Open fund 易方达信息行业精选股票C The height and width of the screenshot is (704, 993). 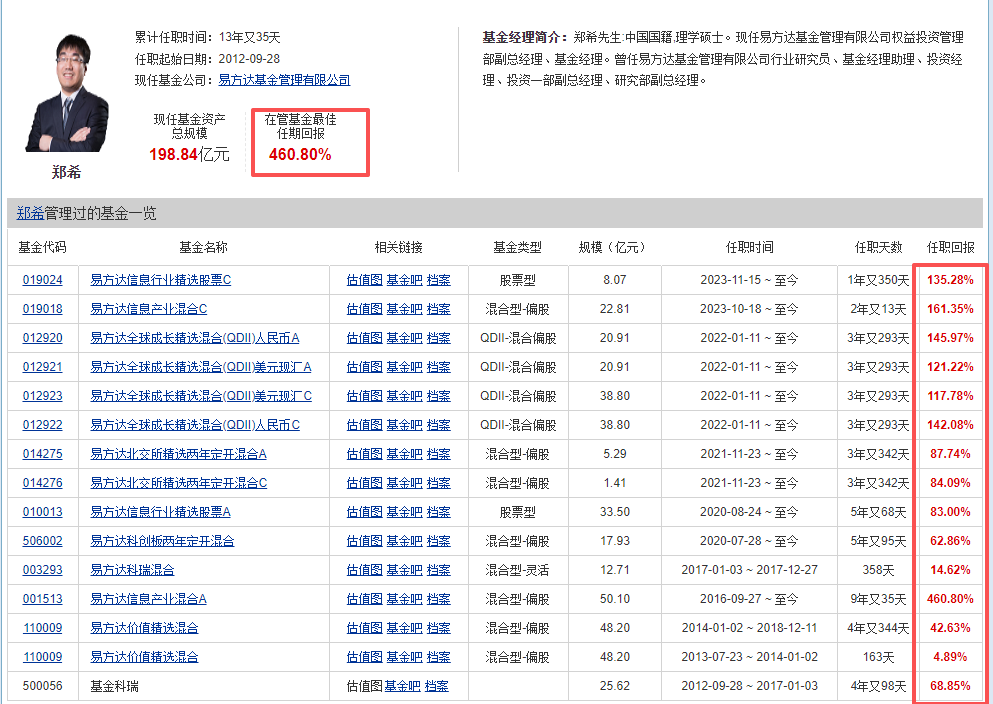[161, 280]
